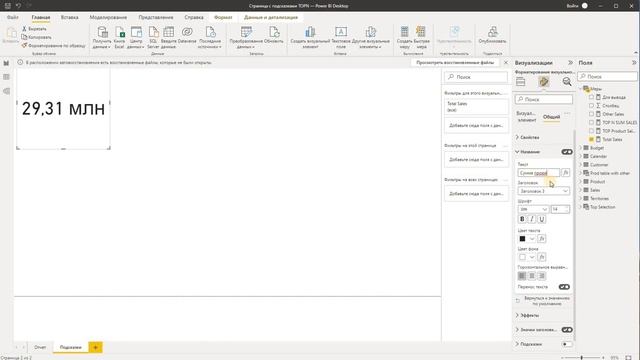Switch to the View (Представление) ribbon tab

(156, 18)
